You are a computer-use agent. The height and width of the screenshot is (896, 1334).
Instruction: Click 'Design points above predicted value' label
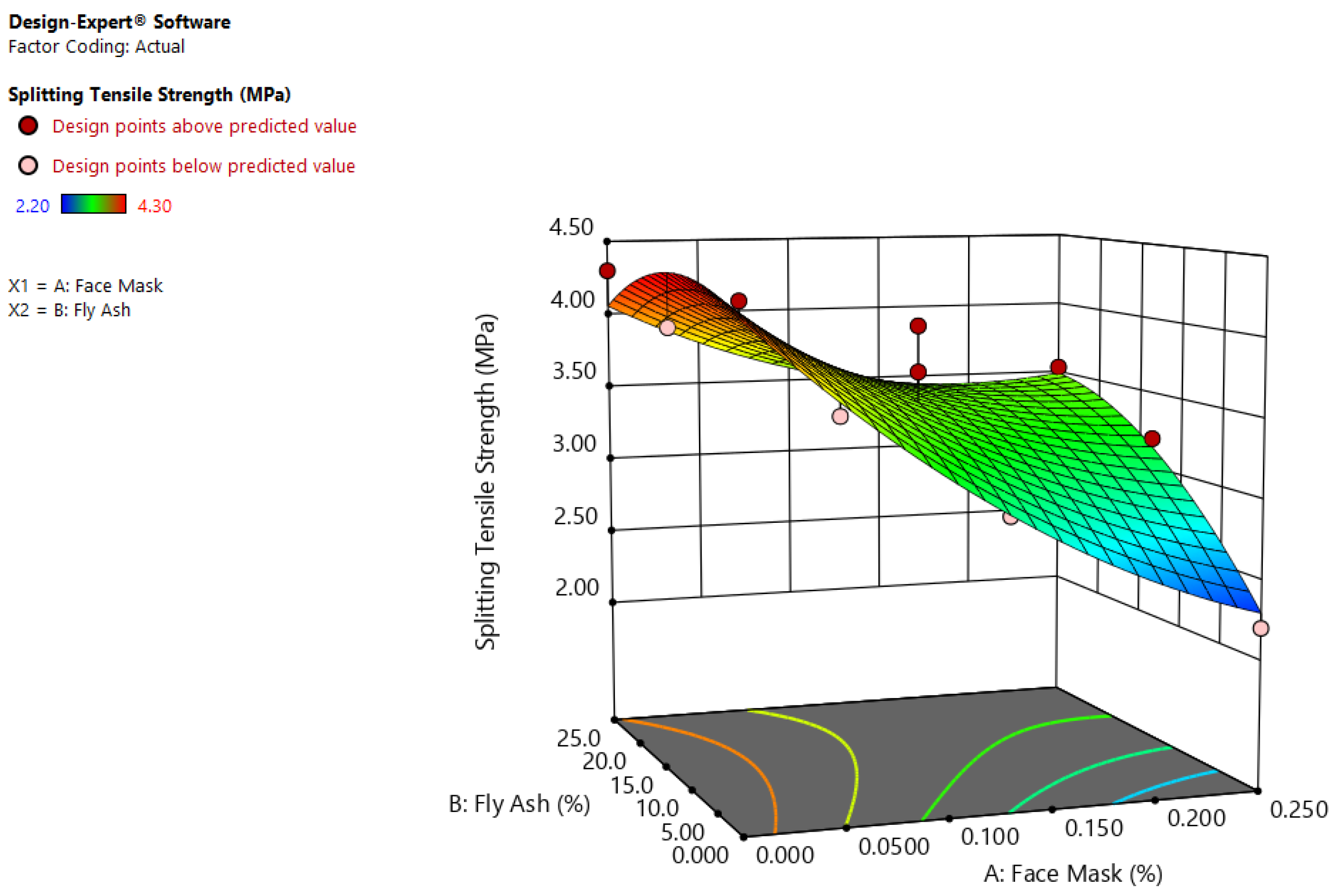pyautogui.click(x=204, y=126)
